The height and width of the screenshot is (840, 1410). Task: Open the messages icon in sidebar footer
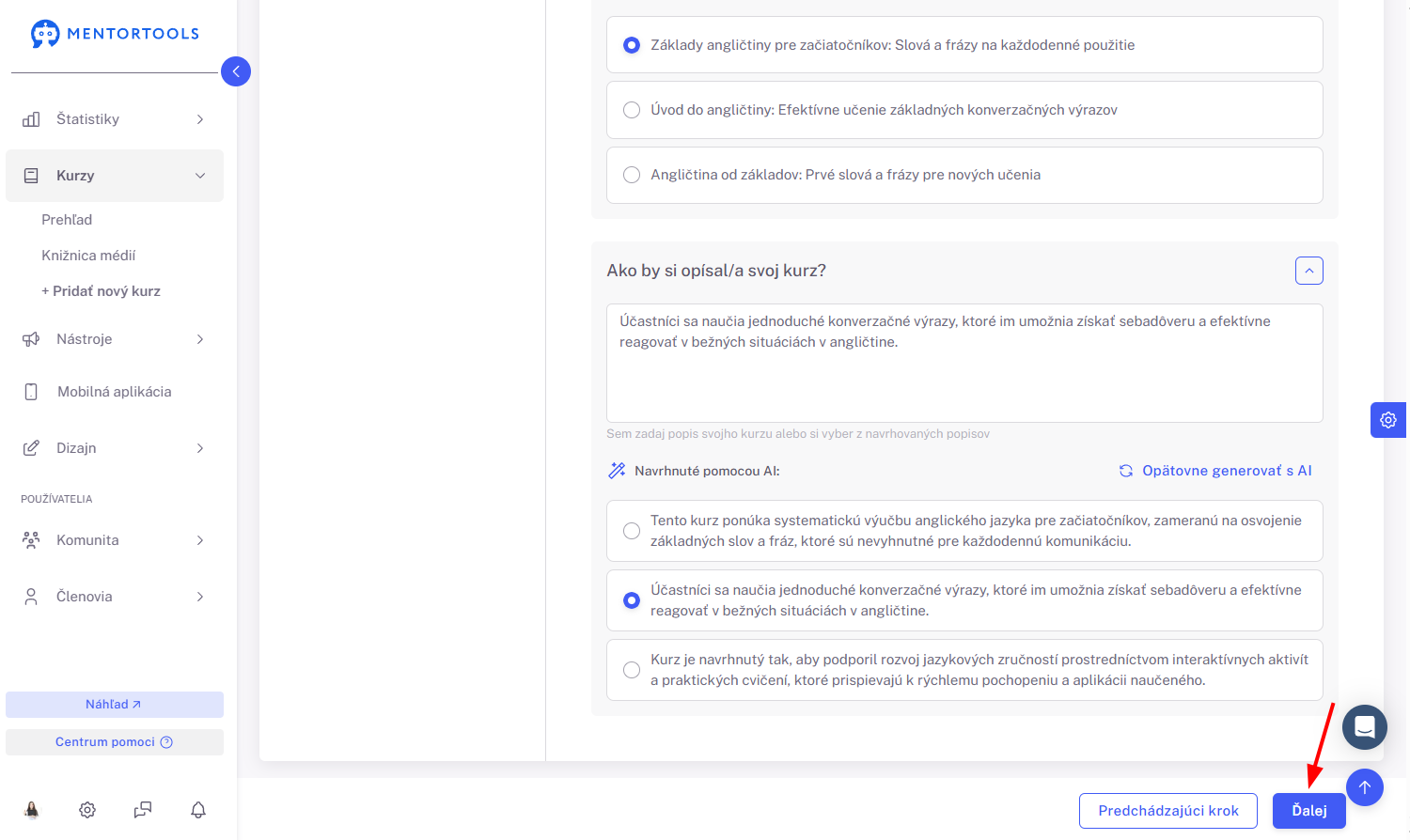point(143,810)
